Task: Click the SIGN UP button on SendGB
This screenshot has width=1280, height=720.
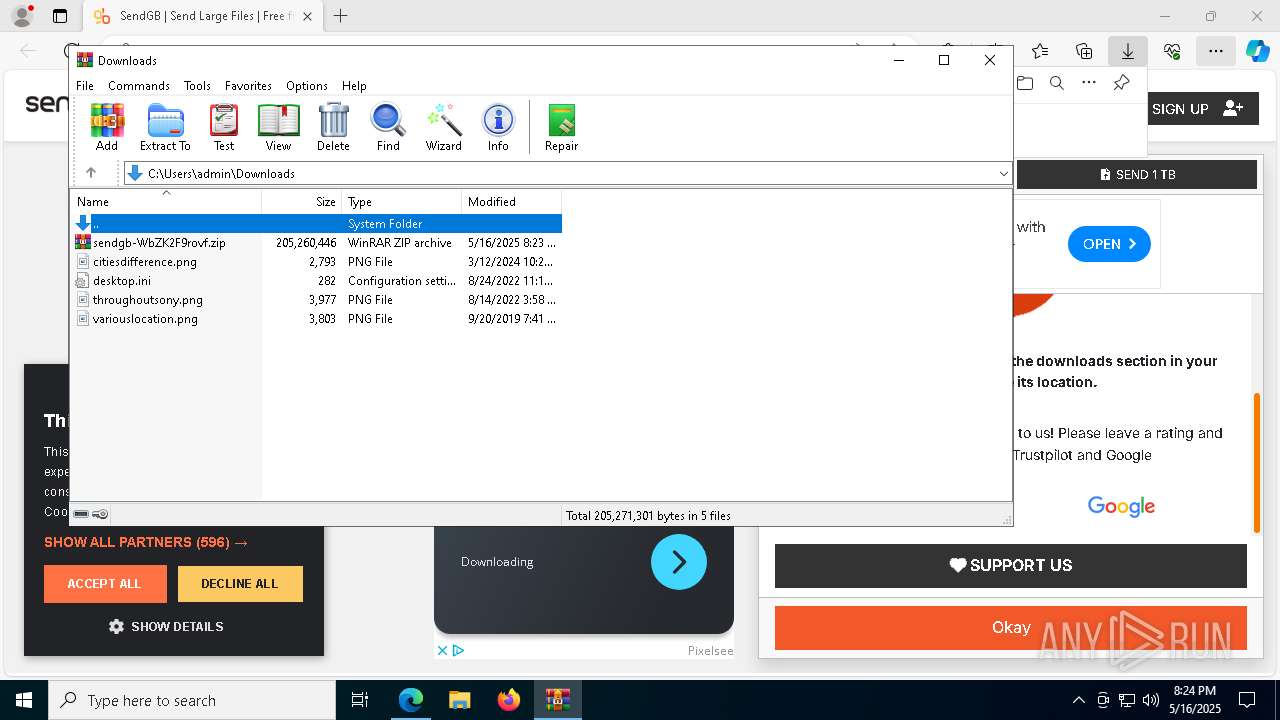Action: 1198,109
